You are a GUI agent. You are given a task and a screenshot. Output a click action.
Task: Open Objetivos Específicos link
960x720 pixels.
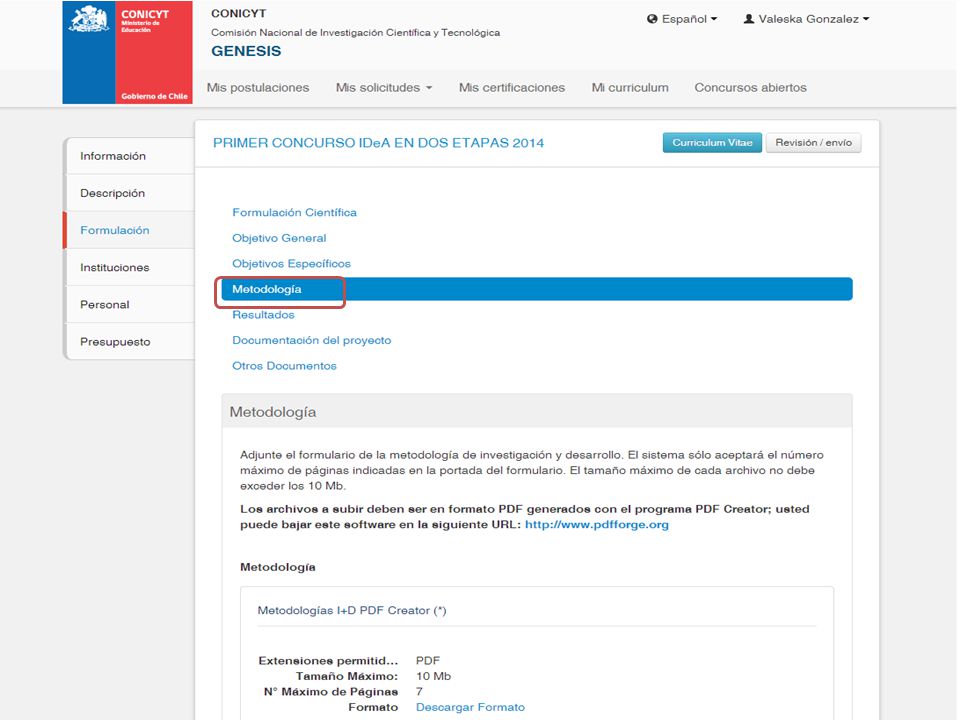click(291, 264)
